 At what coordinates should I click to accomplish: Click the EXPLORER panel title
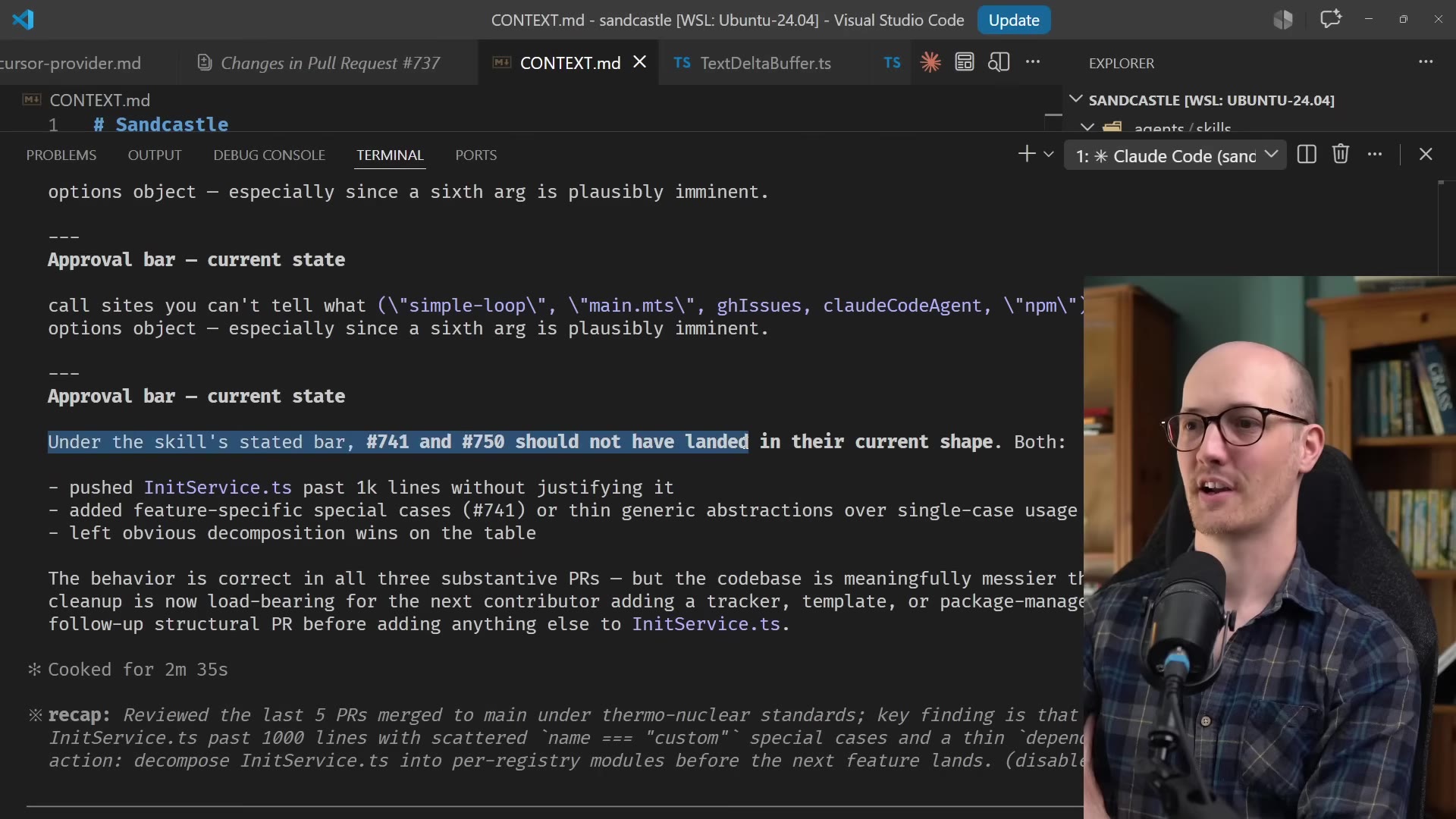point(1122,63)
